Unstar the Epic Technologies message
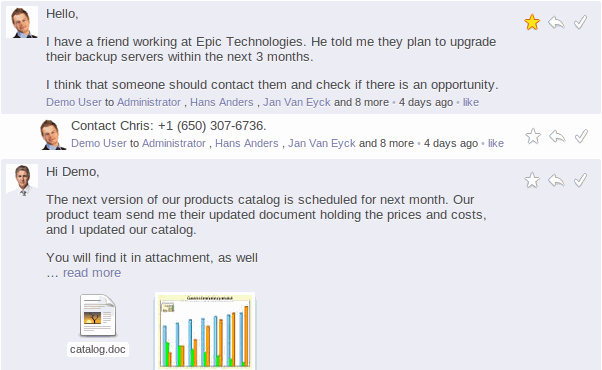 coord(532,22)
